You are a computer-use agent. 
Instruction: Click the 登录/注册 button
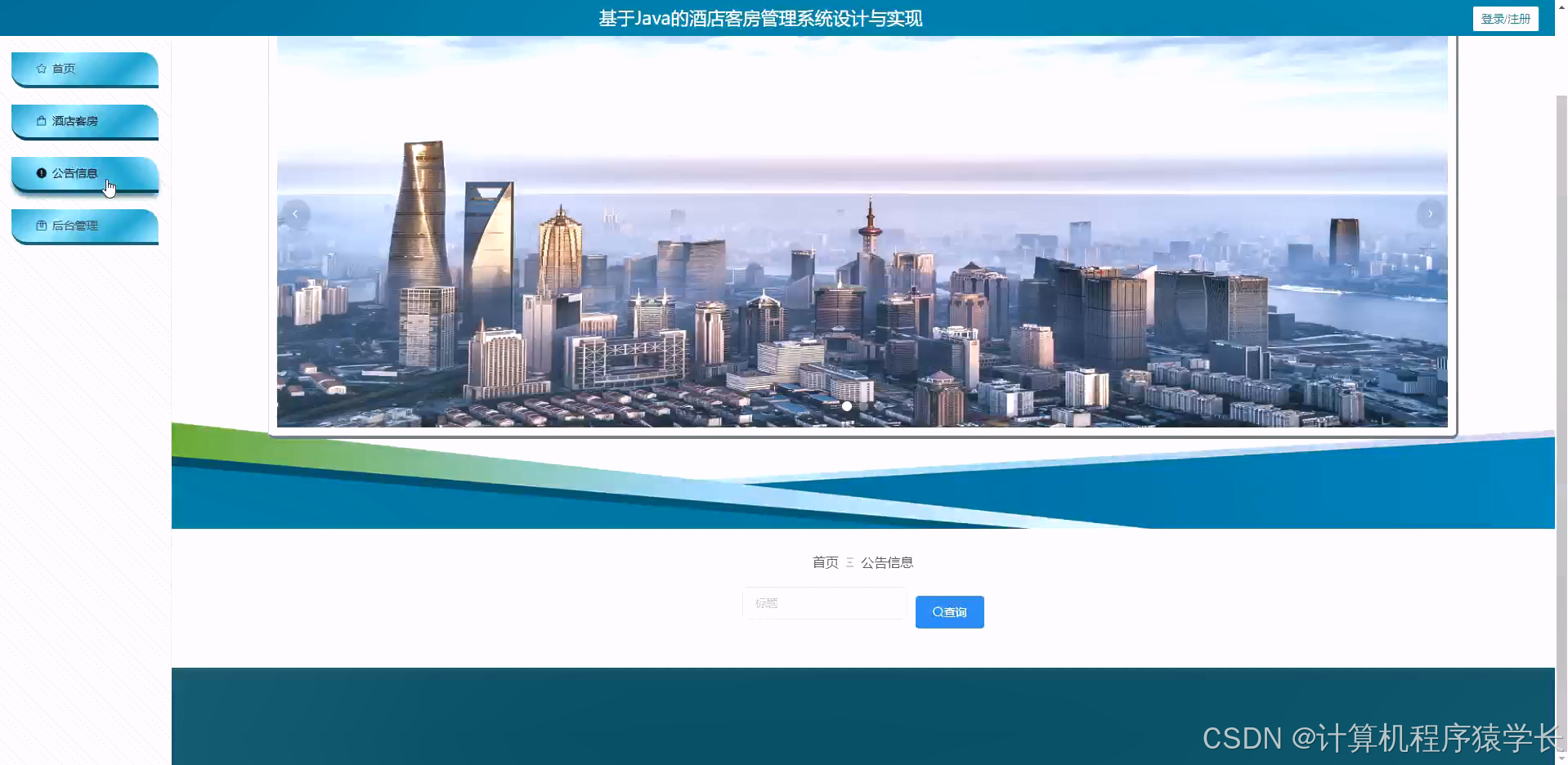(x=1505, y=18)
